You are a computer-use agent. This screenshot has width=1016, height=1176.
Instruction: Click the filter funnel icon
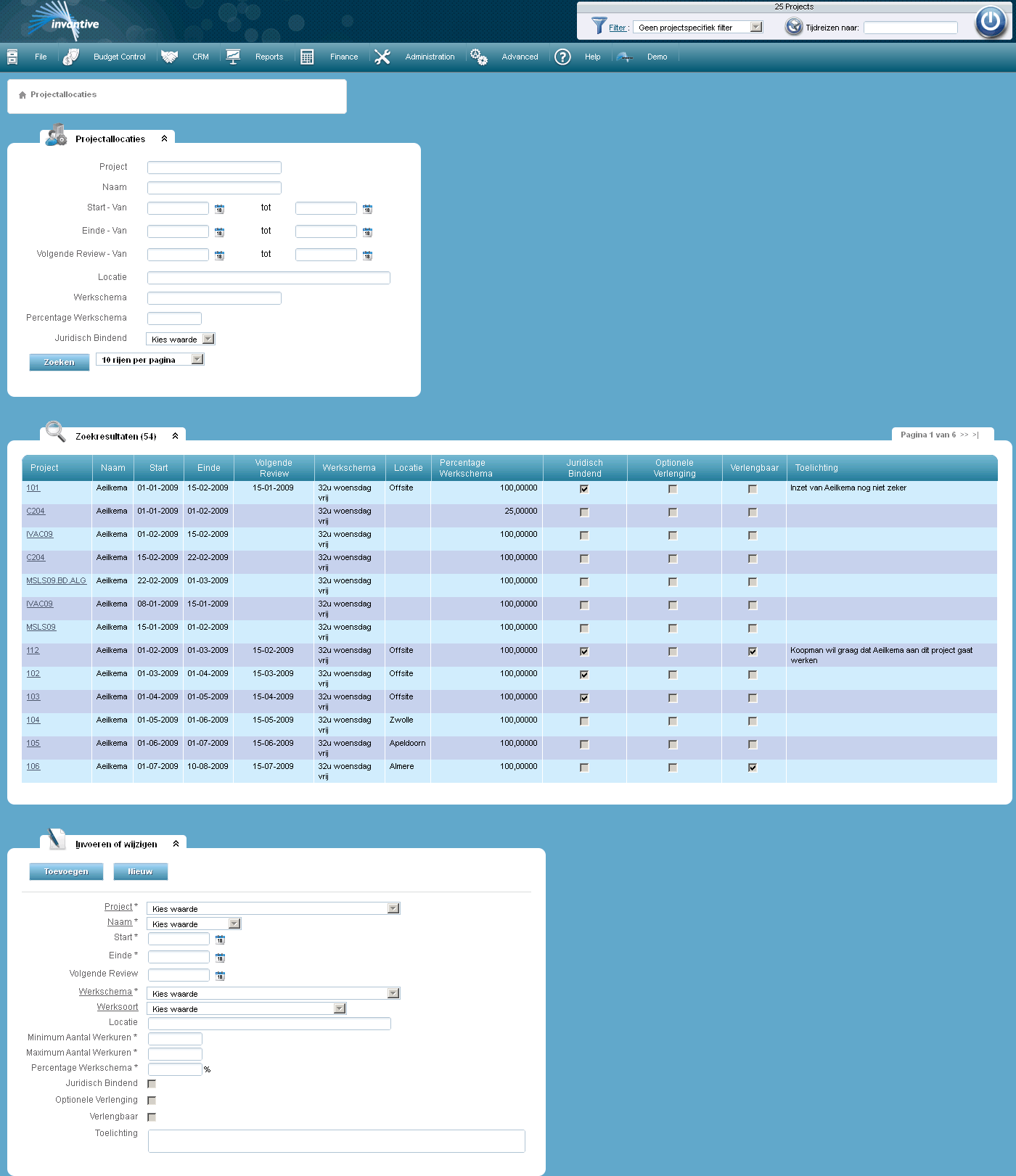click(599, 25)
